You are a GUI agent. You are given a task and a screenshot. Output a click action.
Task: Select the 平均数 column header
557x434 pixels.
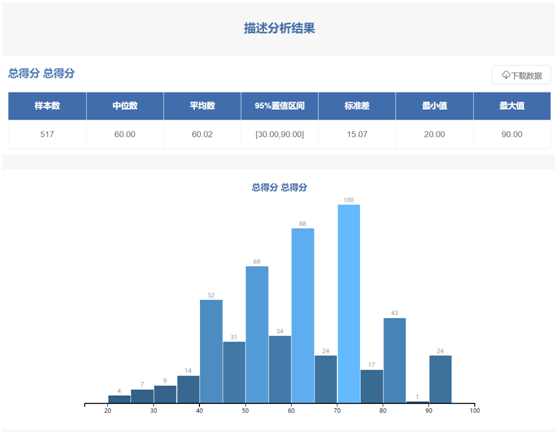pyautogui.click(x=202, y=106)
